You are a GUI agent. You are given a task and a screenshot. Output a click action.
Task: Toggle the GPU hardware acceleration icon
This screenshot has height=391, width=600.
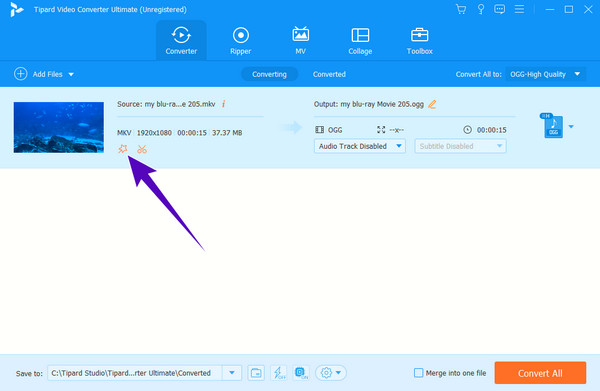(x=301, y=373)
